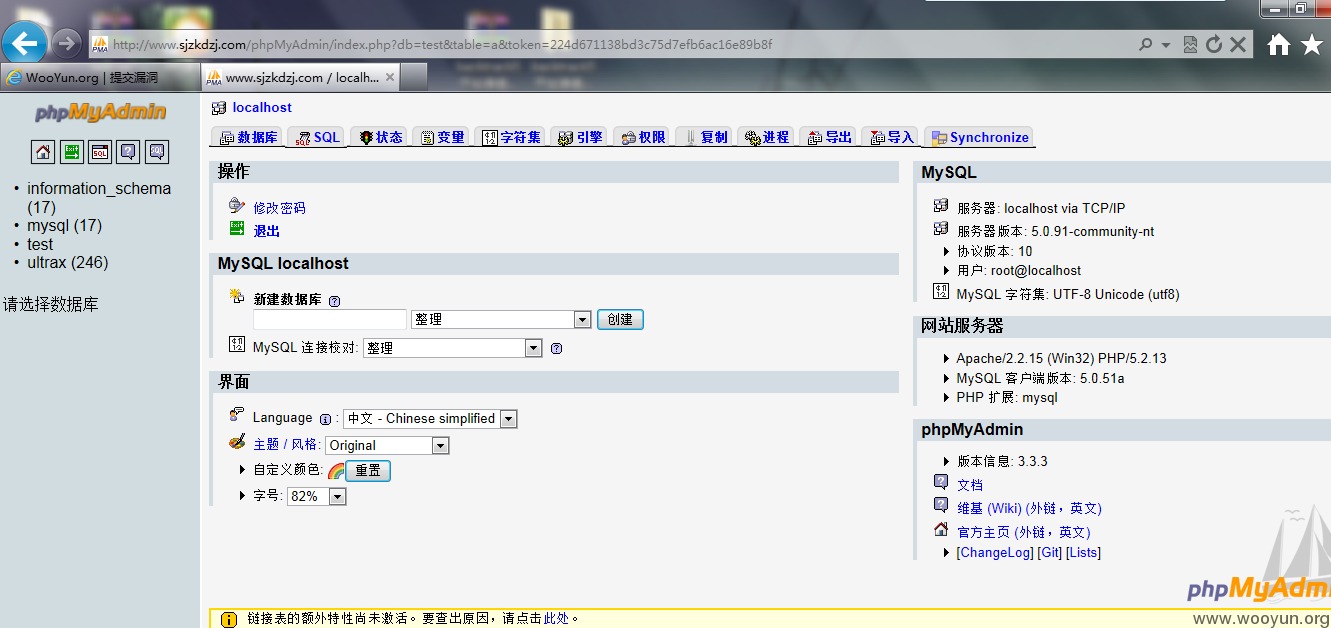Refresh the page with the reload icon

click(x=1214, y=45)
